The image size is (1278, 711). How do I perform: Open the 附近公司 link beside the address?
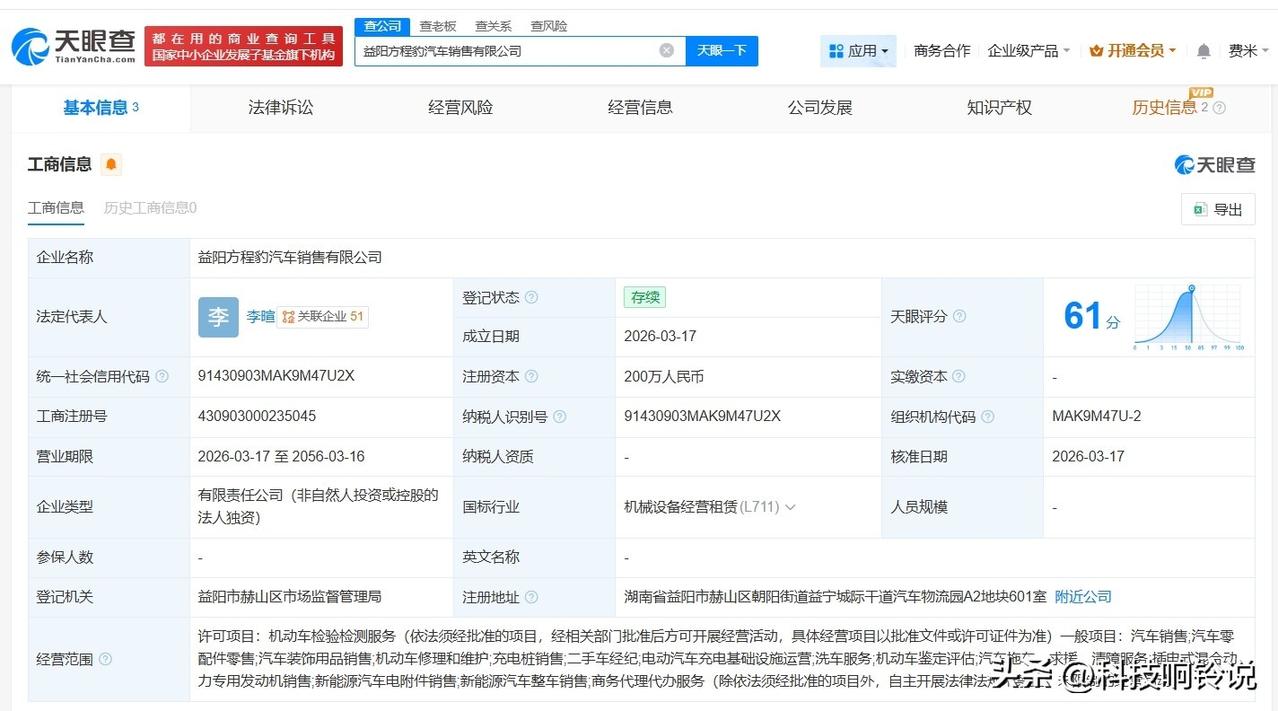pyautogui.click(x=1081, y=597)
